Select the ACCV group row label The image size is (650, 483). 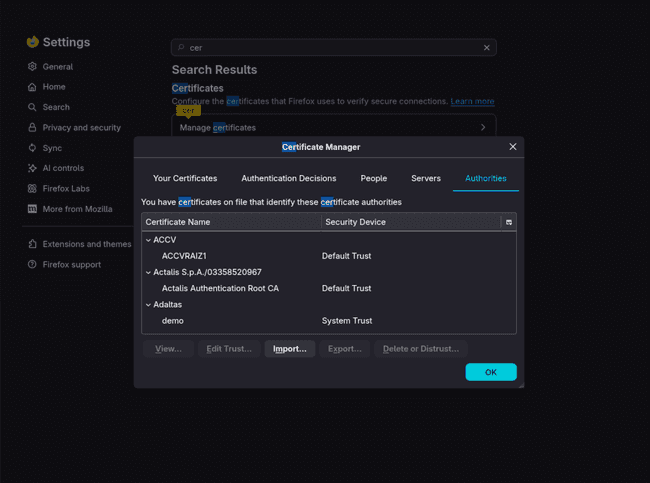[x=165, y=240]
